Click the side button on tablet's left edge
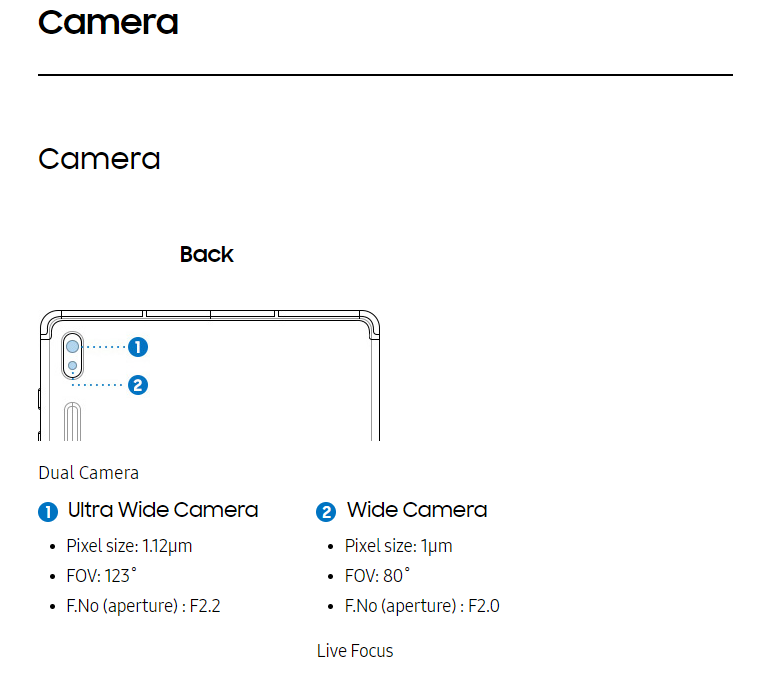The height and width of the screenshot is (684, 771). pyautogui.click(x=39, y=398)
